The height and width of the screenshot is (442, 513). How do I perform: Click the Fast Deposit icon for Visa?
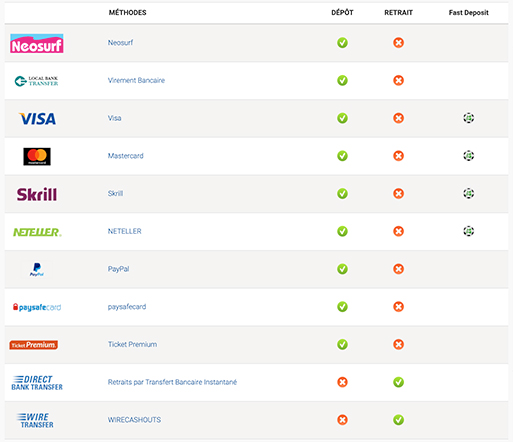tap(469, 118)
